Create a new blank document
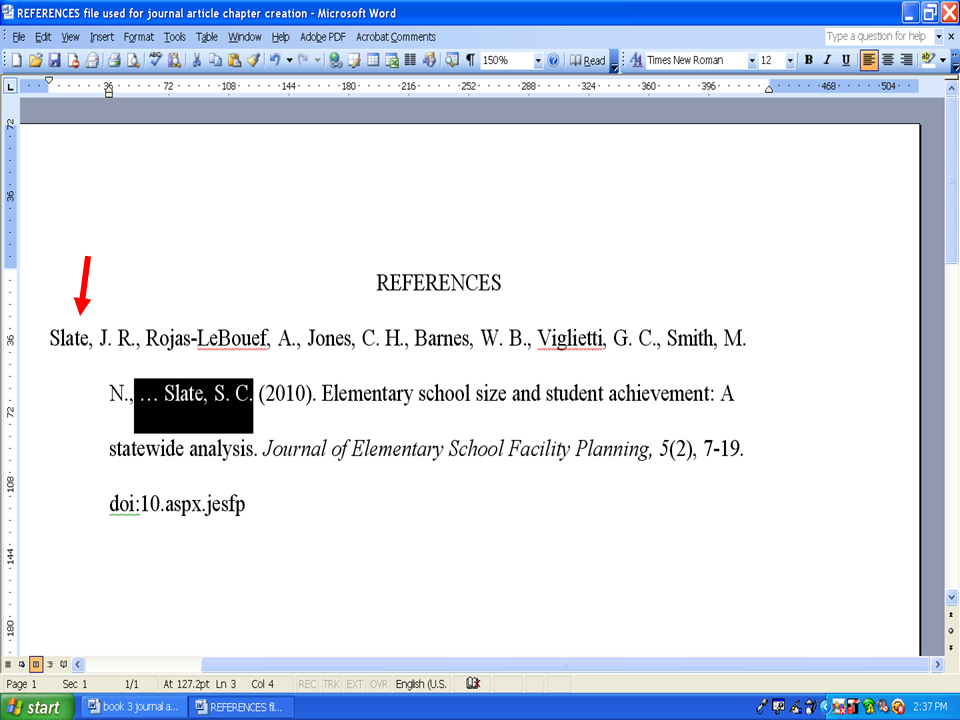Screen dimensions: 960x720 point(17,60)
